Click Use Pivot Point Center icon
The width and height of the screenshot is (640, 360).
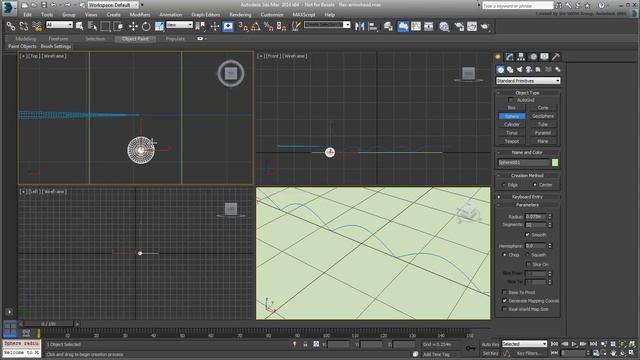(x=200, y=26)
